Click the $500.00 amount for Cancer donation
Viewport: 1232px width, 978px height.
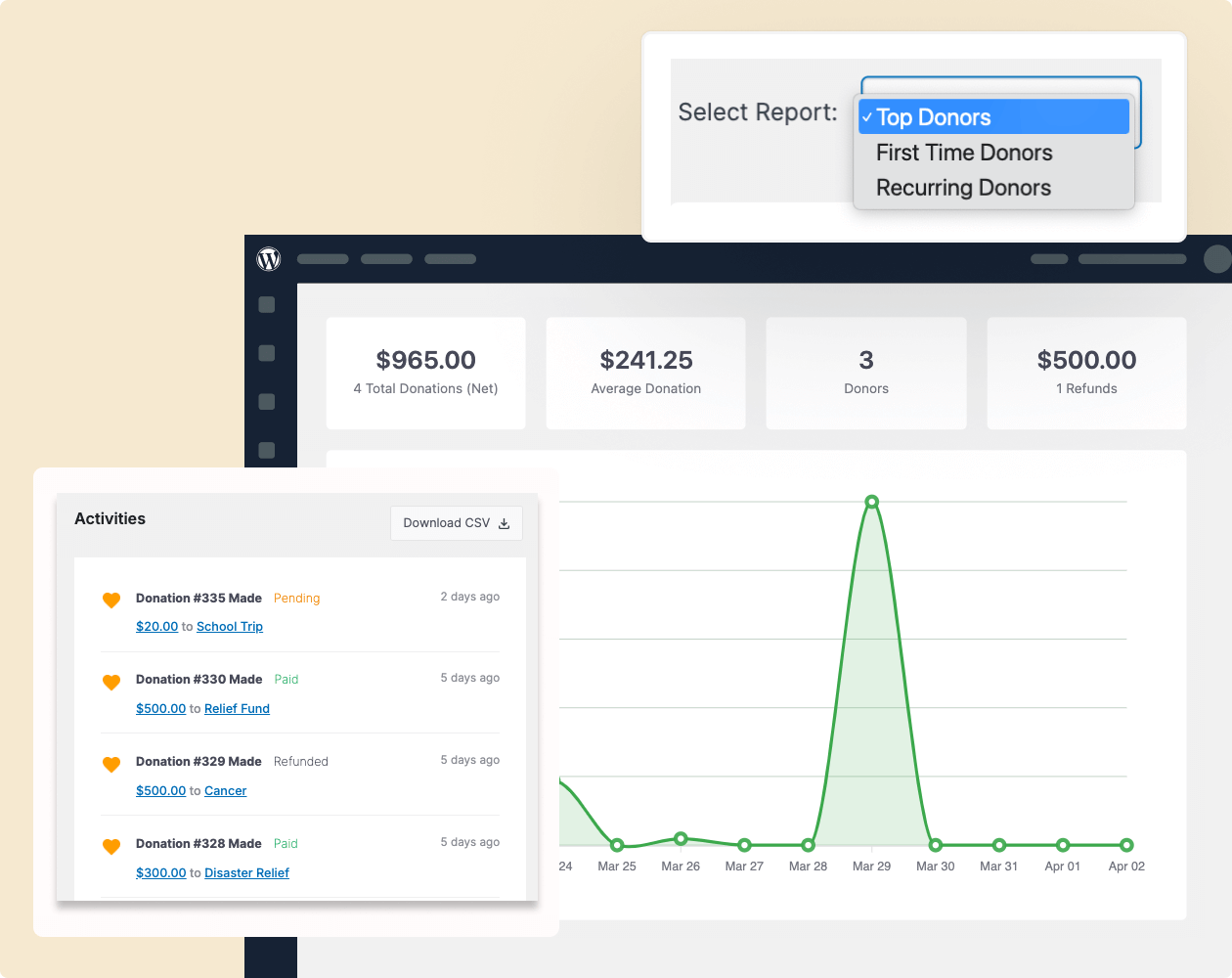pos(160,791)
